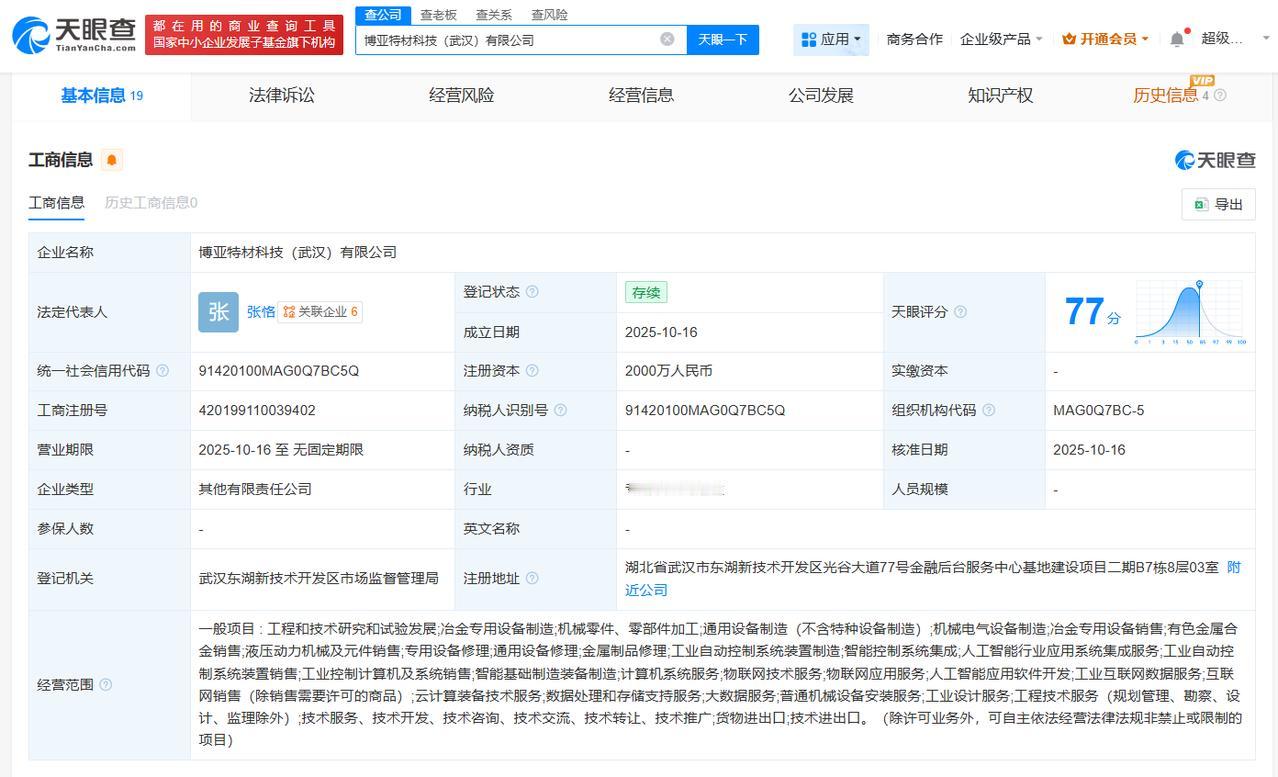Clear the search box with X icon
This screenshot has width=1278, height=777.
click(x=667, y=39)
